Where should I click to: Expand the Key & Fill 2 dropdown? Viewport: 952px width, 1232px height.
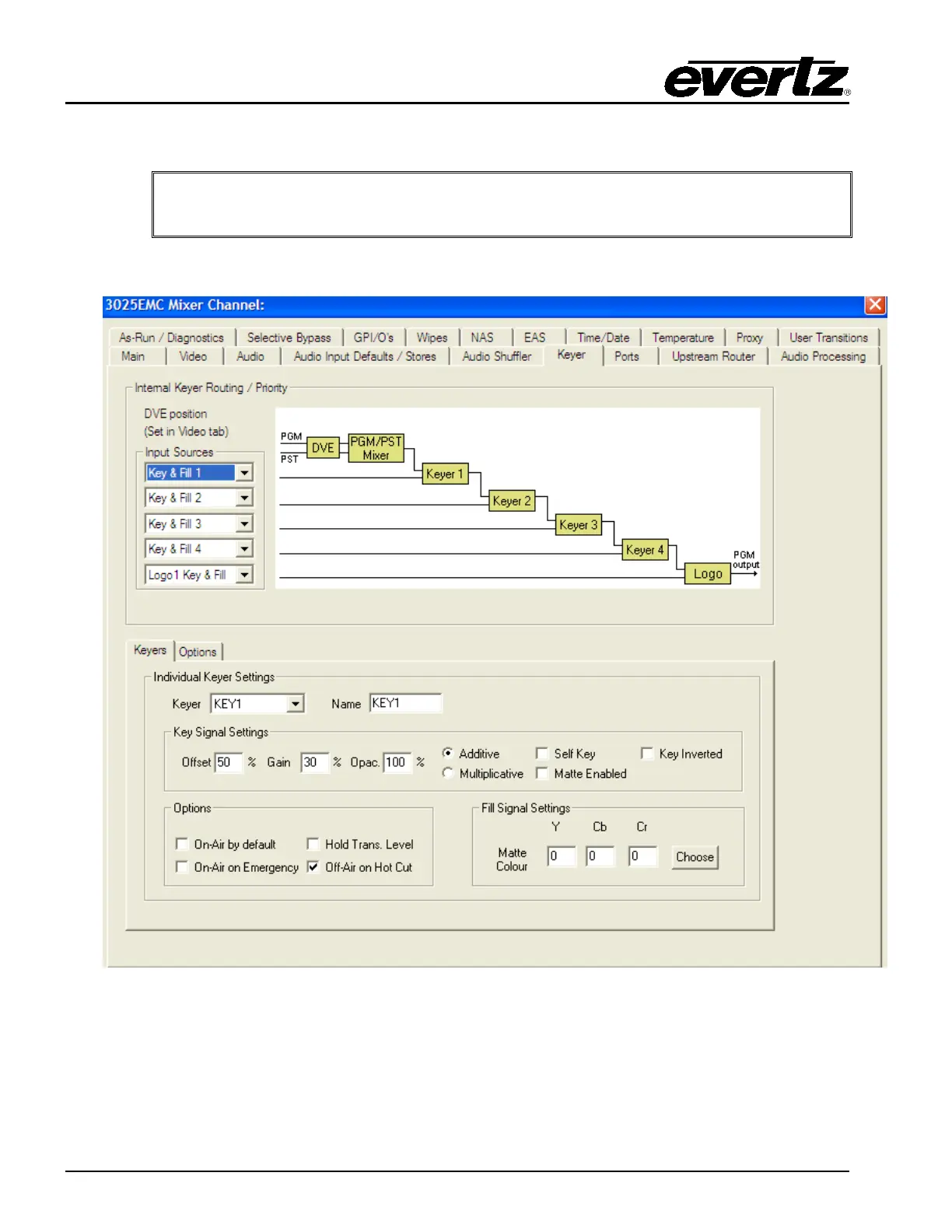pos(244,498)
